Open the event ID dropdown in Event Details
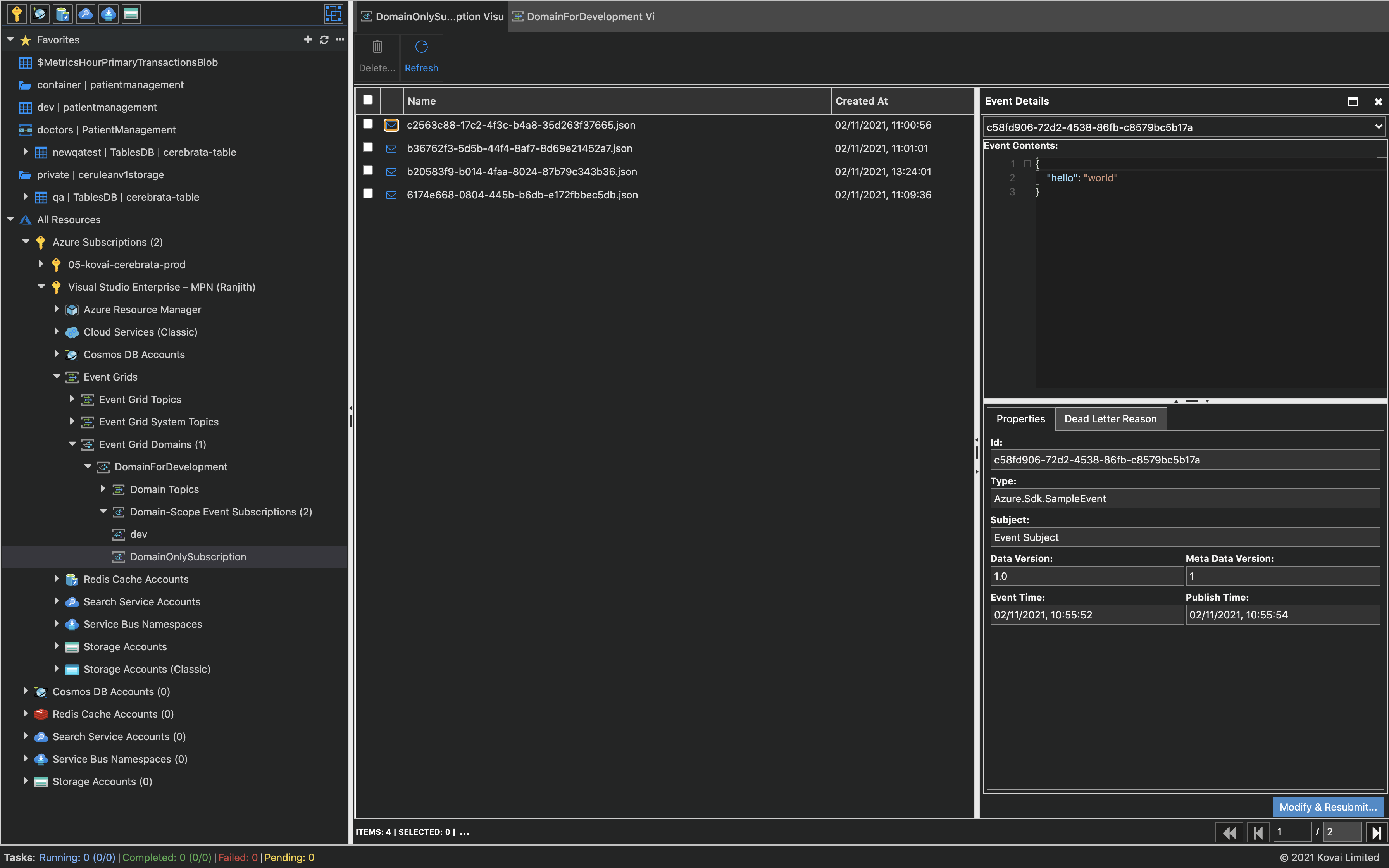This screenshot has width=1389, height=868. click(1185, 127)
